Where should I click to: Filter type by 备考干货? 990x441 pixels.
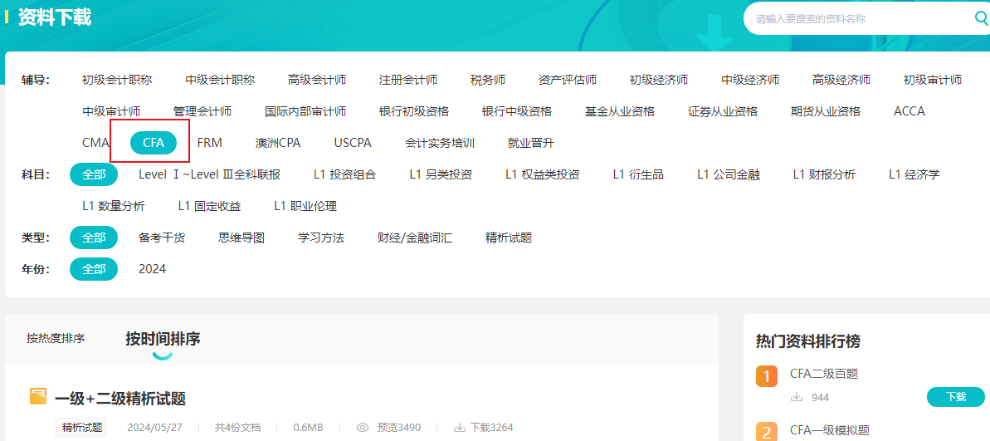[x=162, y=238]
